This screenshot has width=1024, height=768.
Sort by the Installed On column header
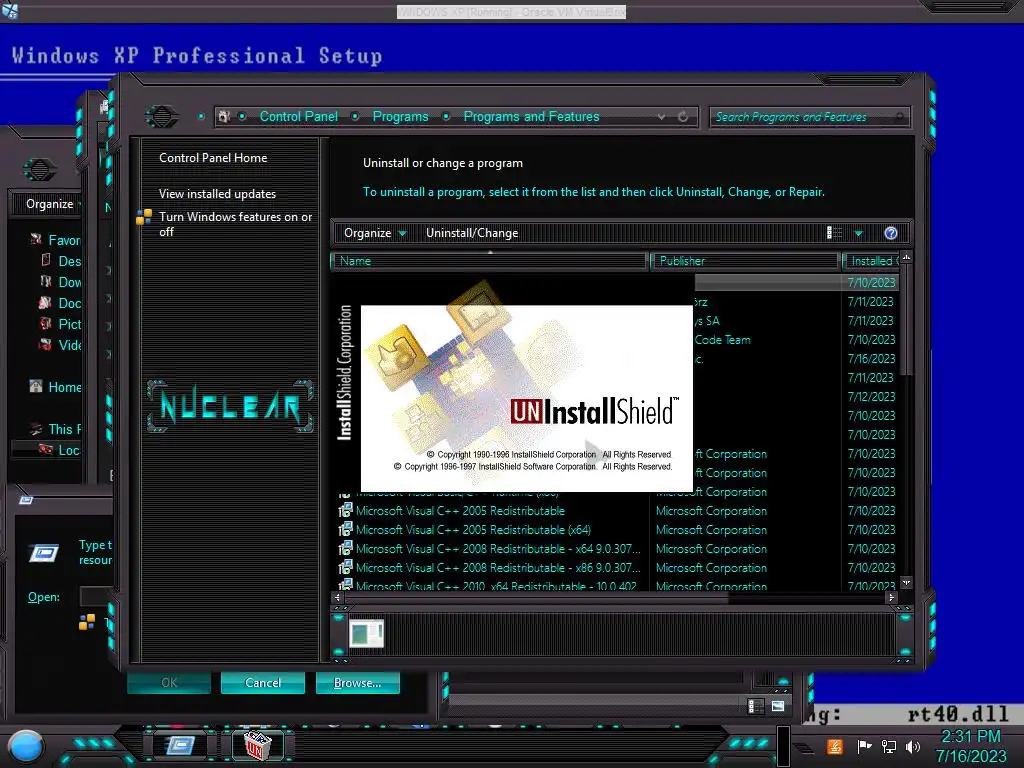(871, 261)
